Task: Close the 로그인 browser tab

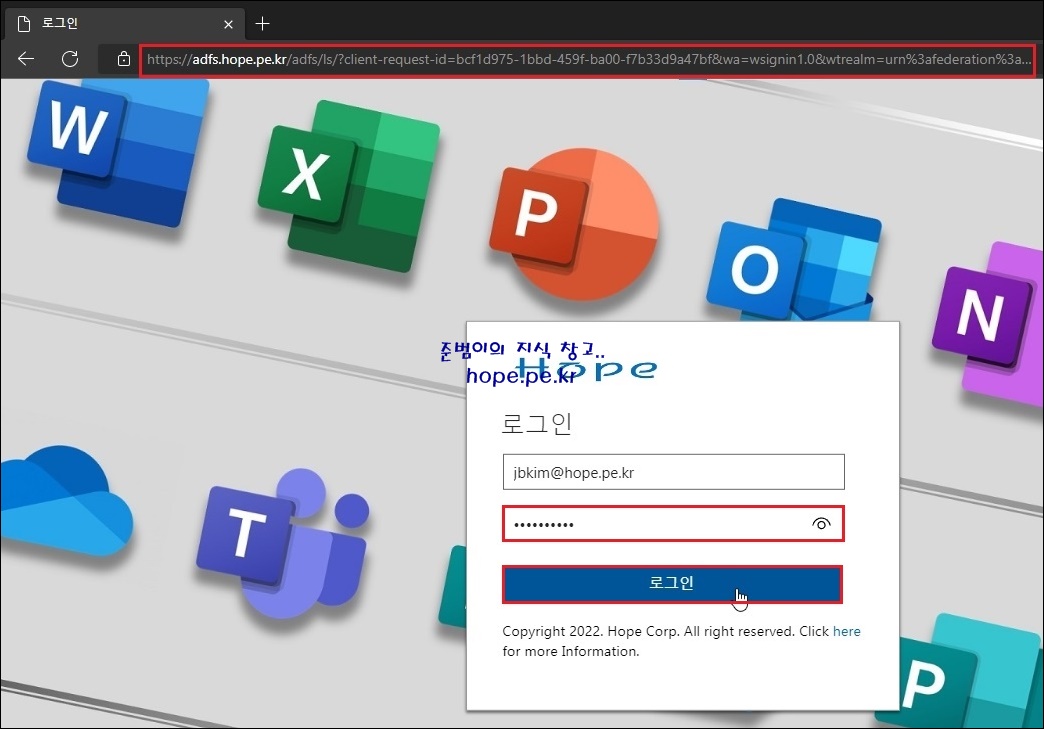Action: 228,25
